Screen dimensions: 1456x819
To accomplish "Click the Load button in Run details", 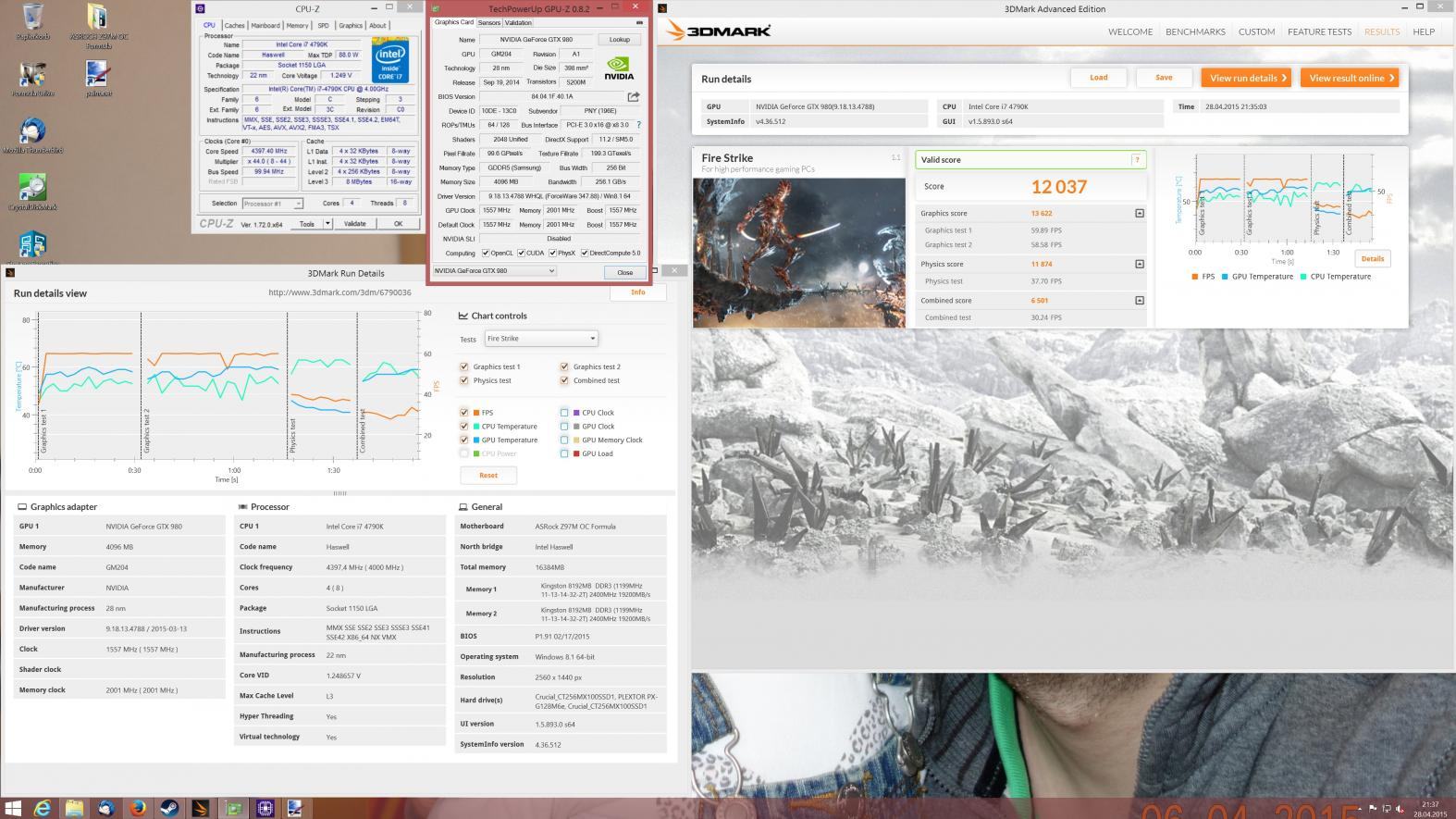I will (x=1098, y=78).
